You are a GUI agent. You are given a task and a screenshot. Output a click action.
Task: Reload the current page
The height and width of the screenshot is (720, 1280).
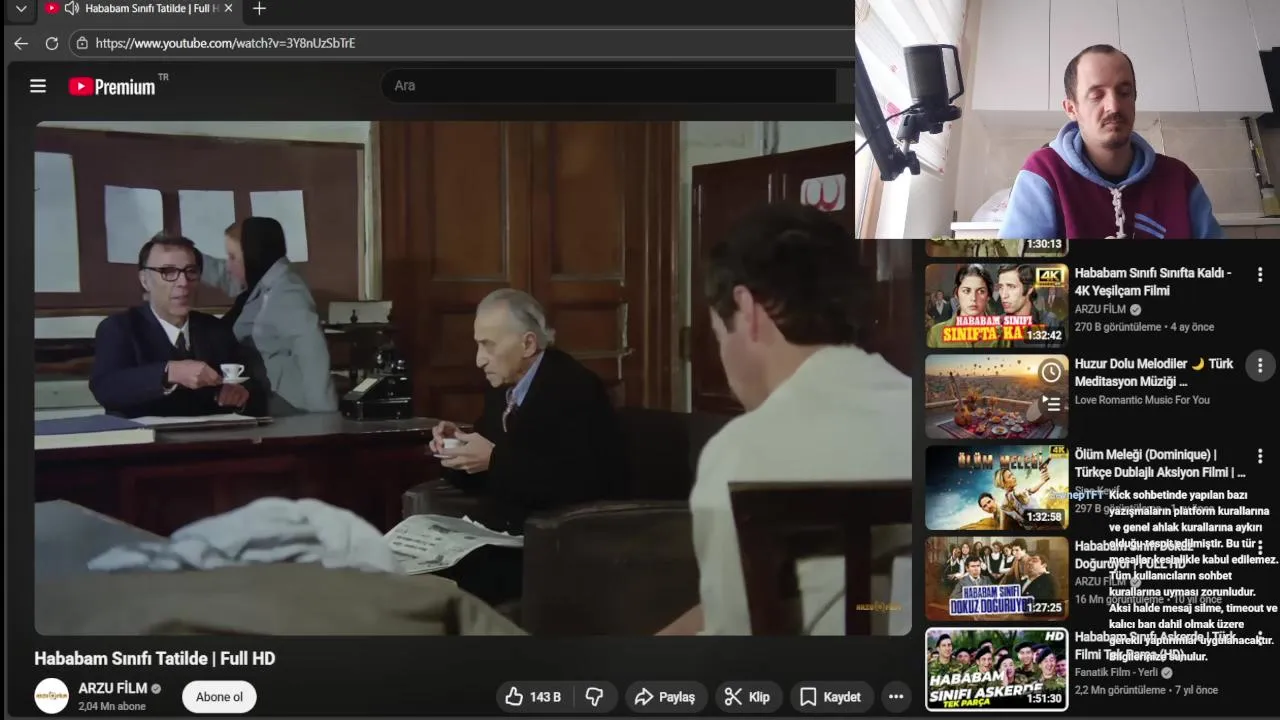click(x=52, y=43)
